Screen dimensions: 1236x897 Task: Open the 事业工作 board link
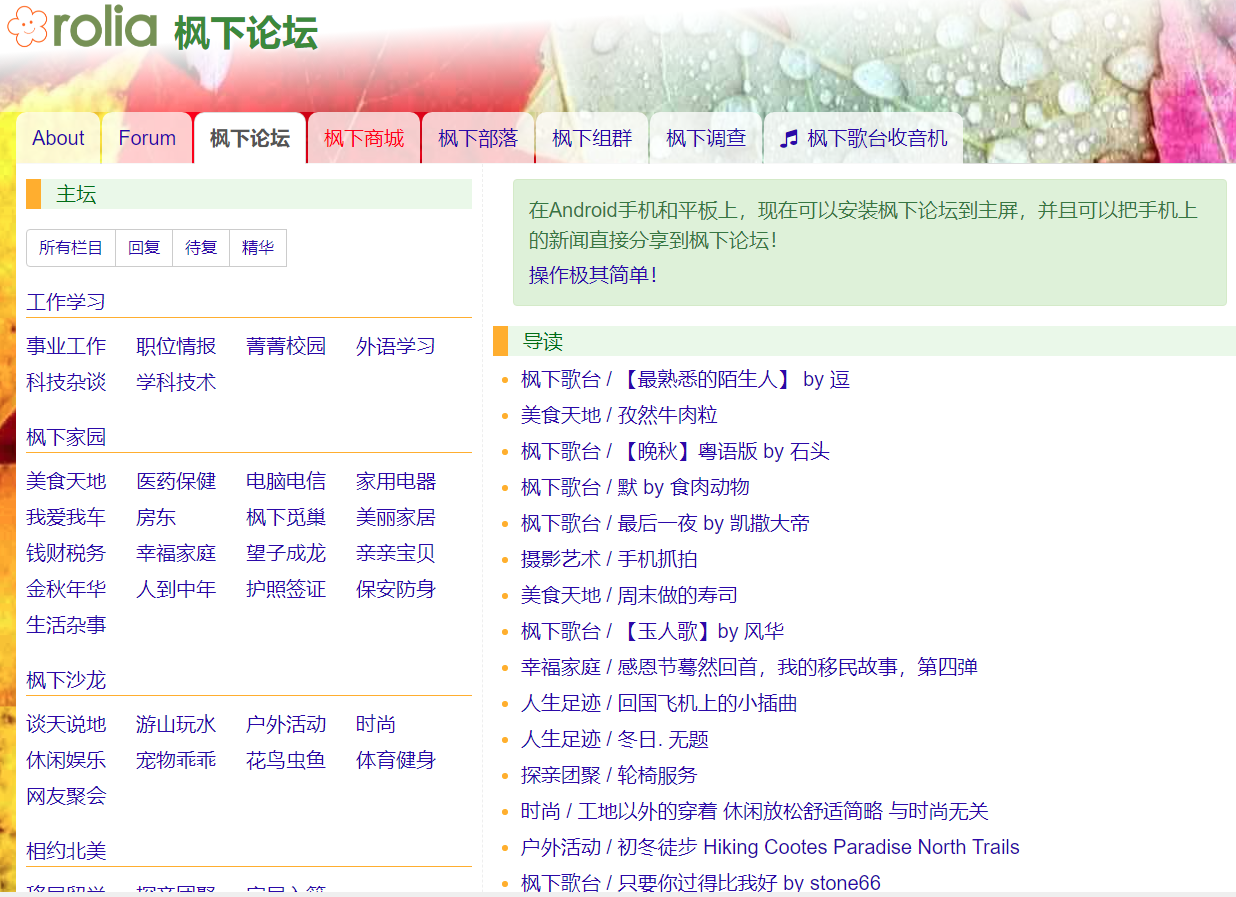66,346
